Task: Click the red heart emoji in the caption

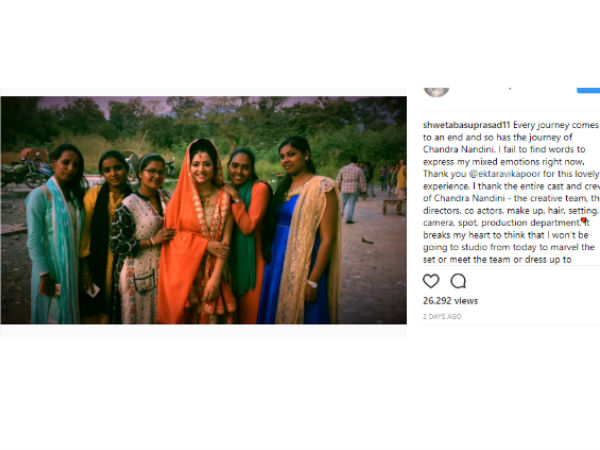Action: (584, 220)
